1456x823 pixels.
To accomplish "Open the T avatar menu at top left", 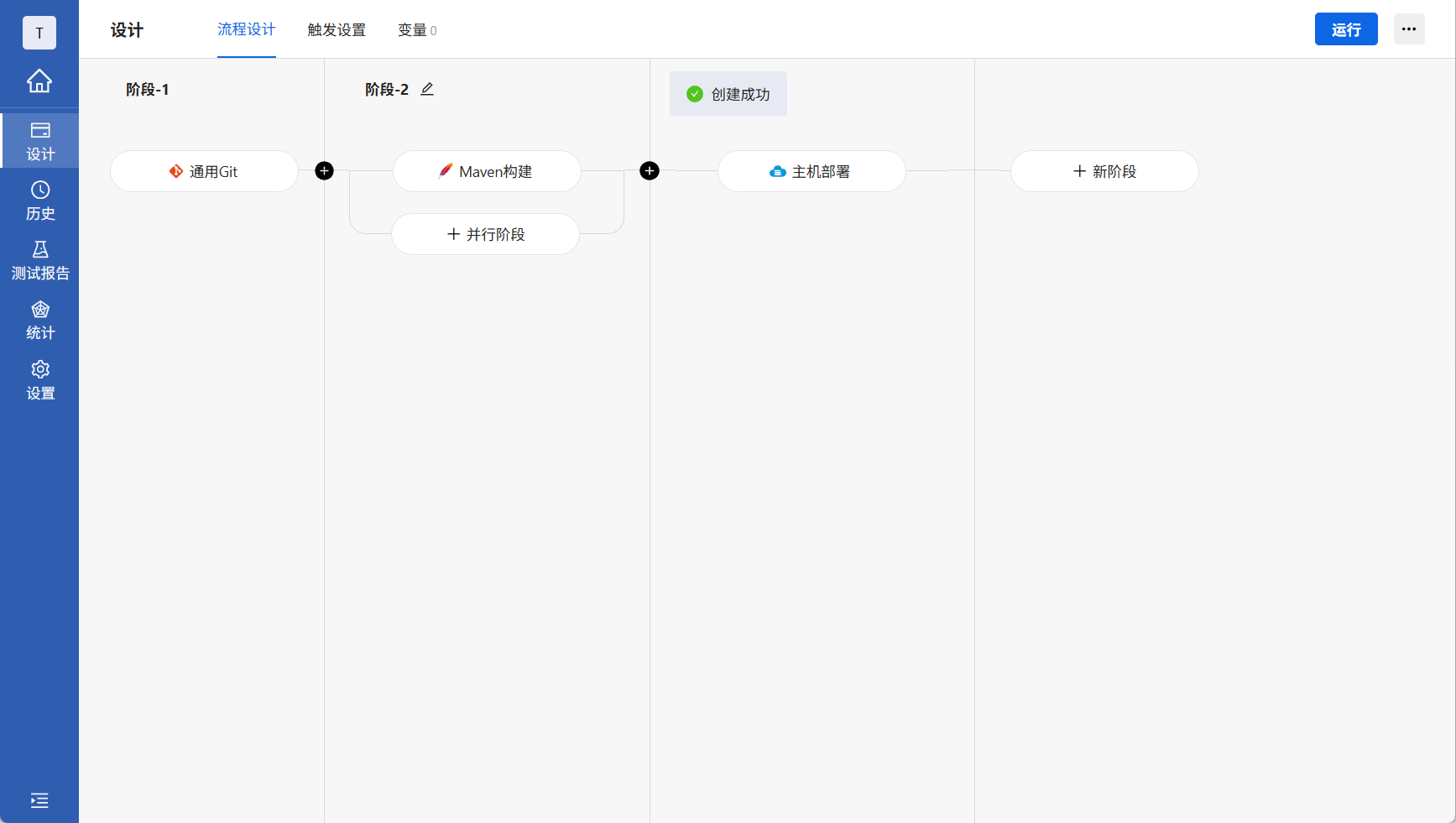I will pyautogui.click(x=39, y=33).
